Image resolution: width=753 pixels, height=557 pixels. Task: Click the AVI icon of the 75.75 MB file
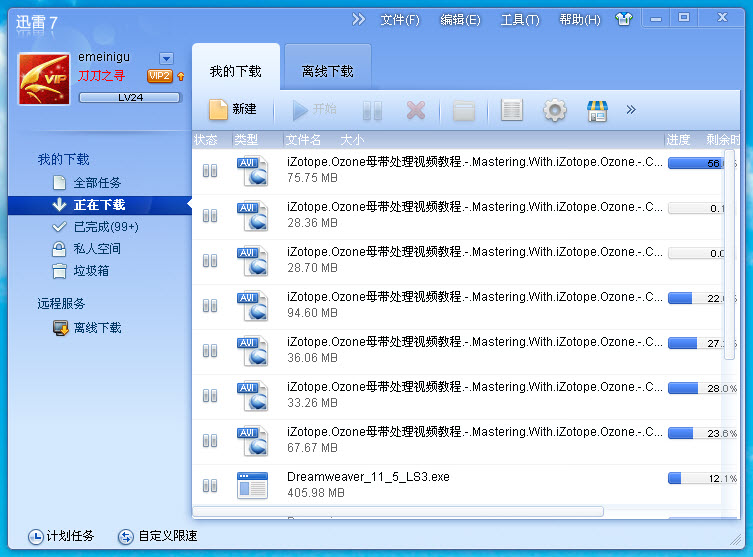[x=253, y=171]
